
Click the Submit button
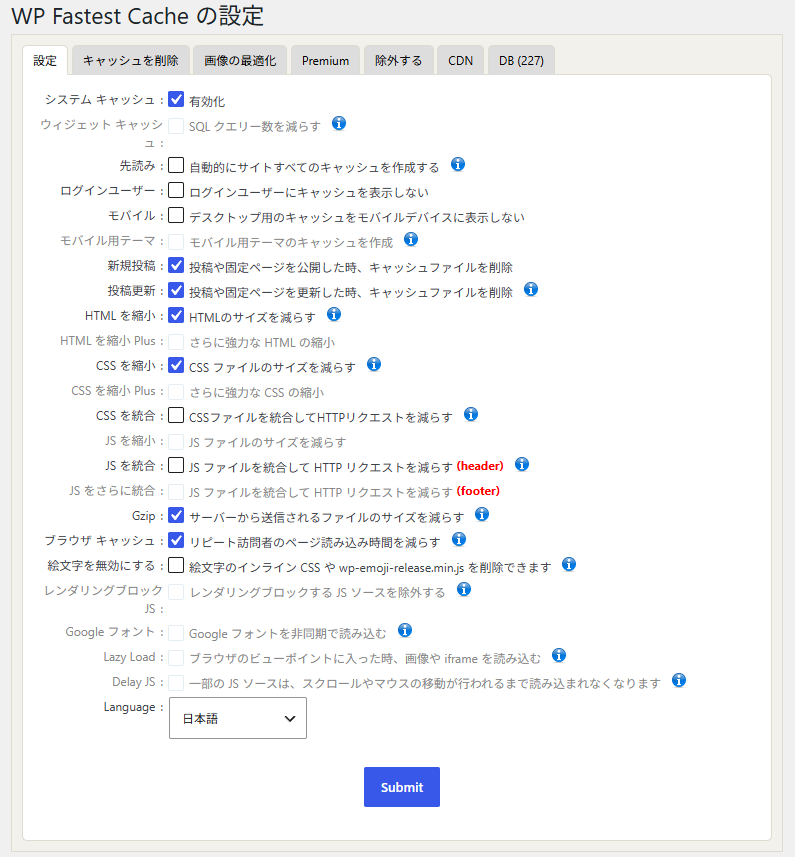(x=402, y=787)
